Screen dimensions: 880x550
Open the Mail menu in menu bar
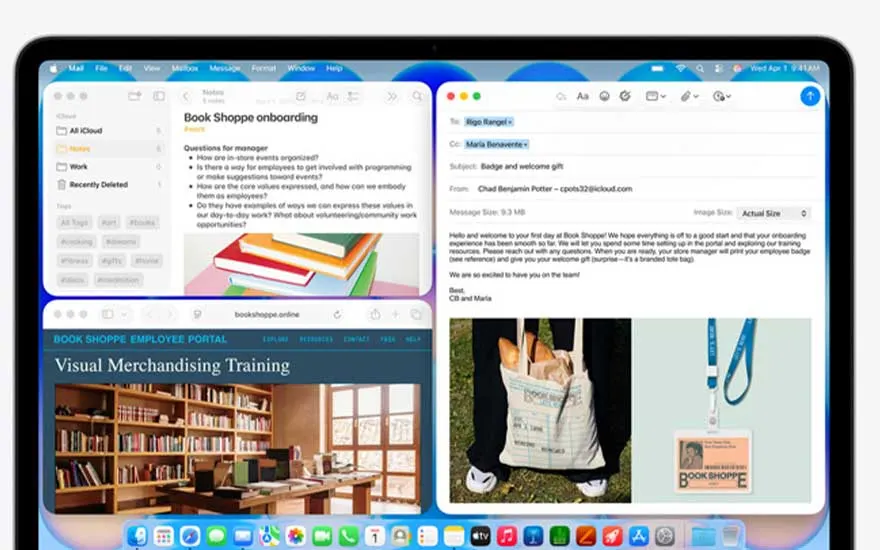76,68
